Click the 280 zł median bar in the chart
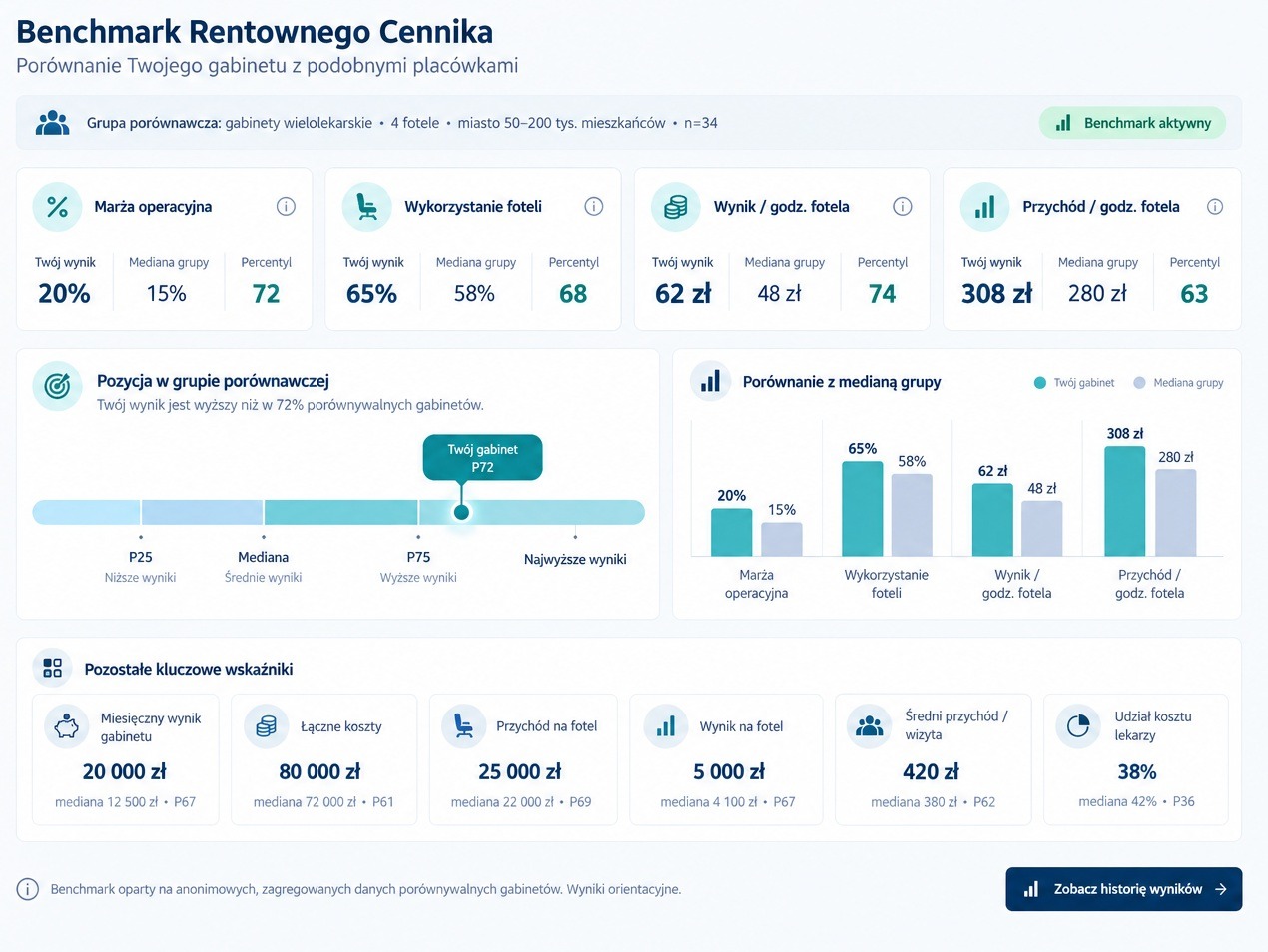 pos(1176,512)
